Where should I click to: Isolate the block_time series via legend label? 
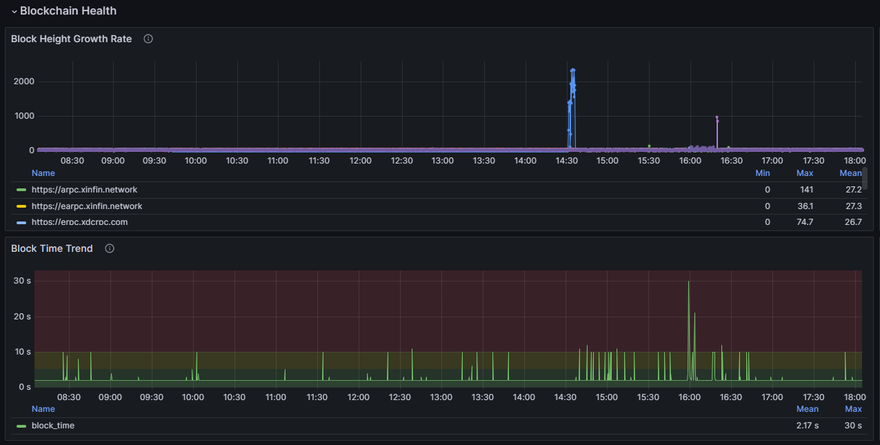[53, 425]
